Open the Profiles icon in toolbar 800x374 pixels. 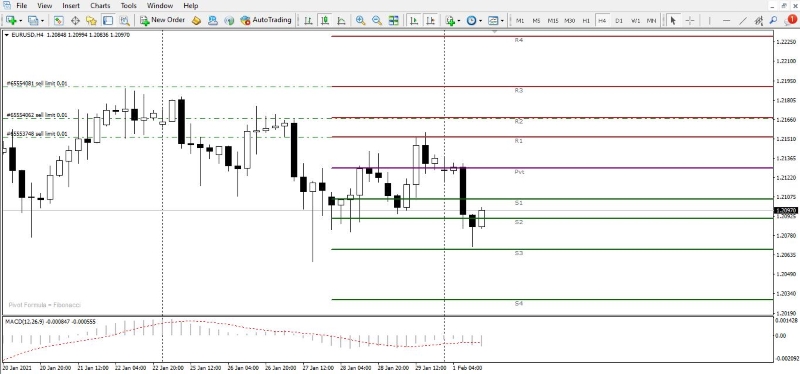(x=33, y=20)
